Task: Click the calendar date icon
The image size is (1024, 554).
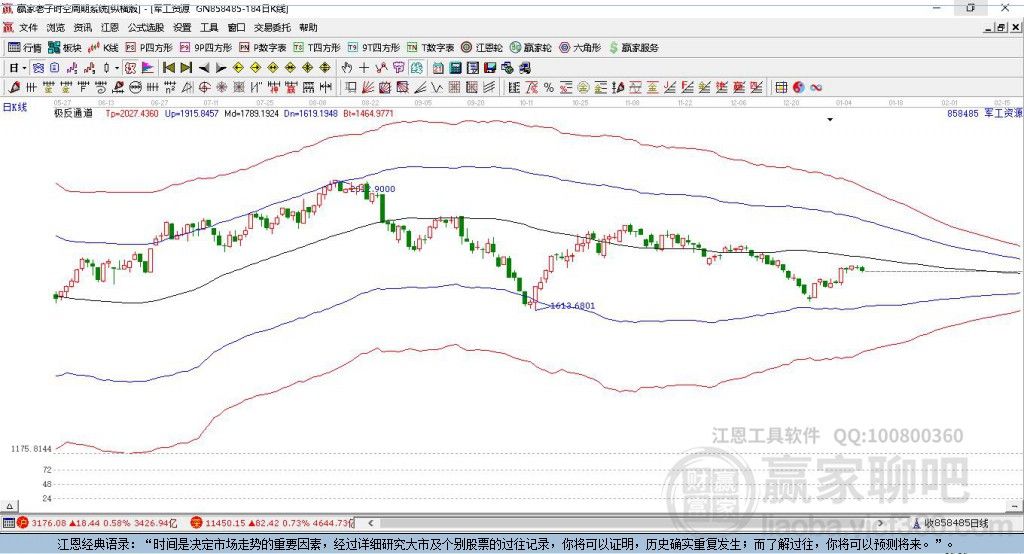Action: pyautogui.click(x=438, y=68)
